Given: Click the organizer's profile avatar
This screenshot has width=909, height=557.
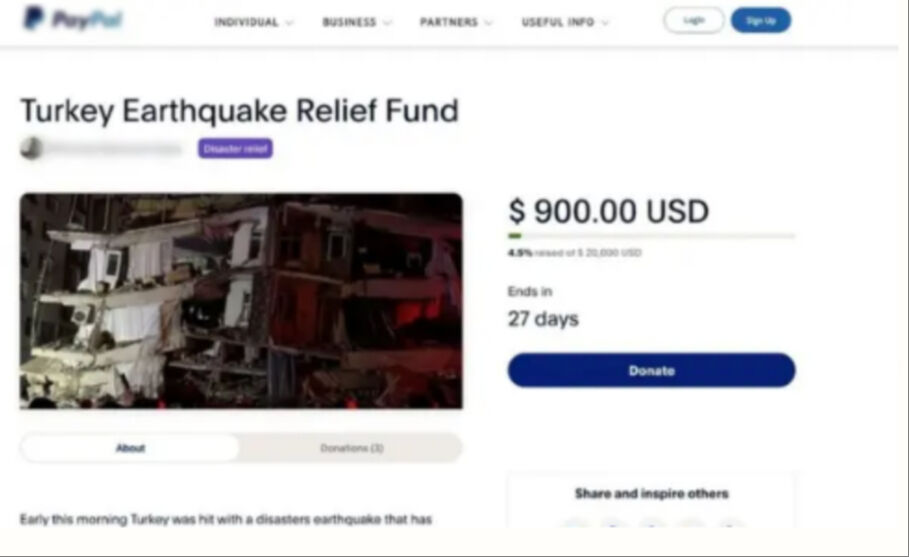Looking at the screenshot, I should click(x=31, y=148).
